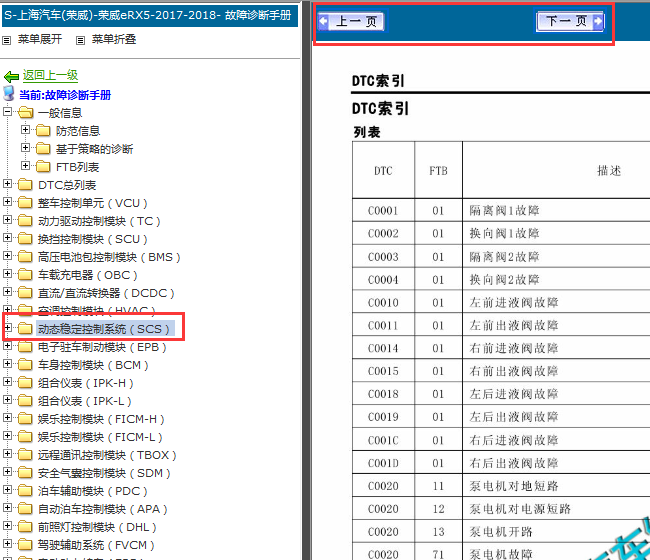The width and height of the screenshot is (650, 560).
Task: Click folder icon for 高压电池包控制模块 (BMS)
Action: point(25,257)
